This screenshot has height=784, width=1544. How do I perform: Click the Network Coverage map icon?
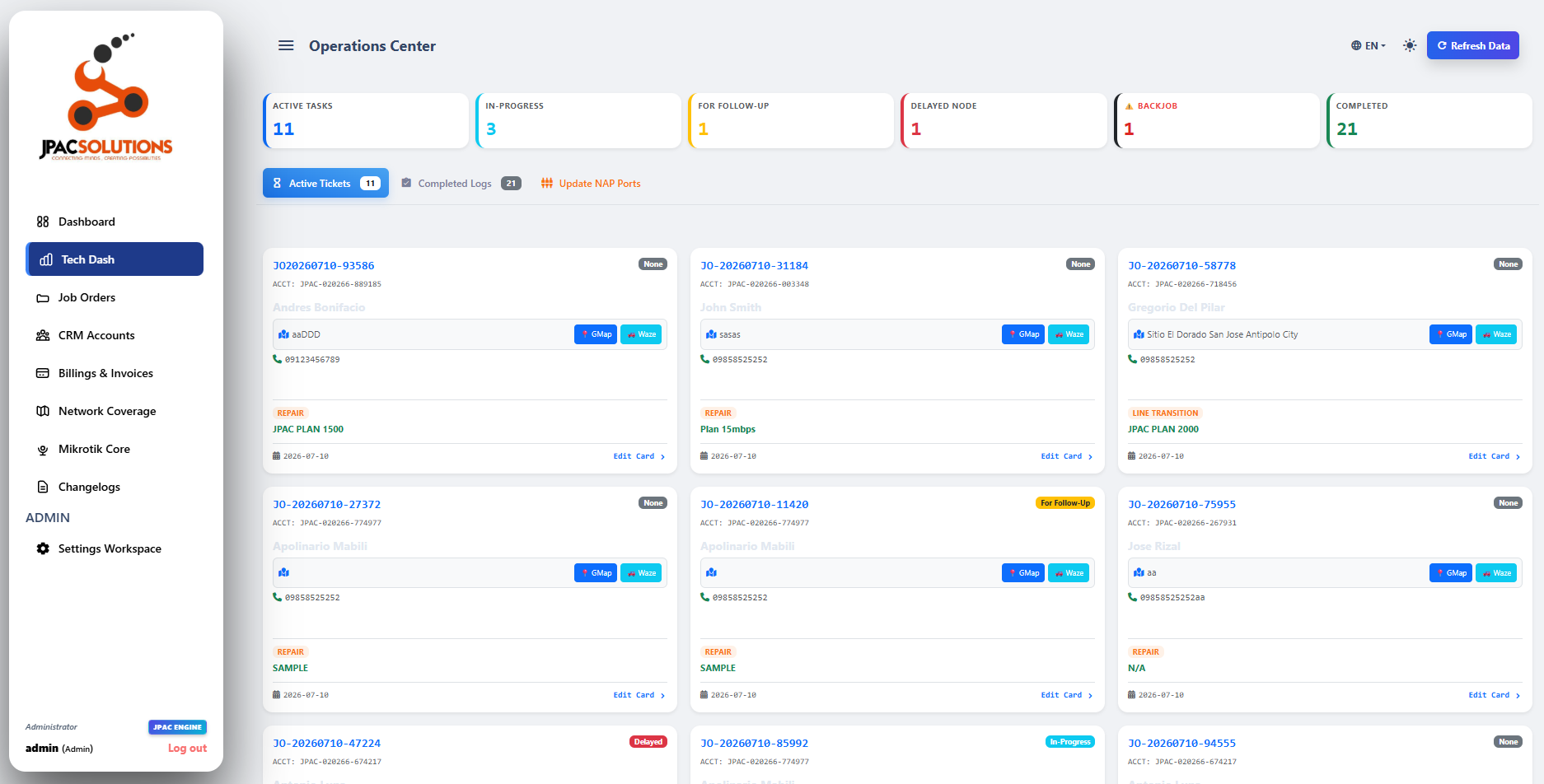coord(43,411)
